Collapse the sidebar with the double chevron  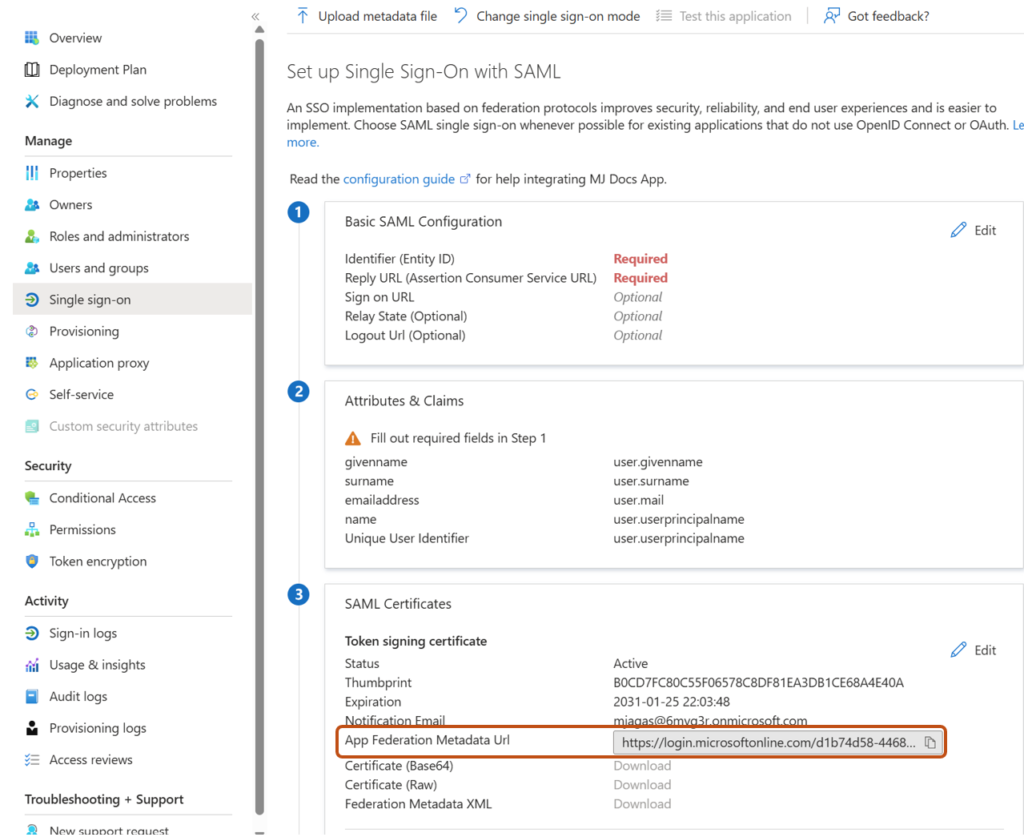[256, 16]
